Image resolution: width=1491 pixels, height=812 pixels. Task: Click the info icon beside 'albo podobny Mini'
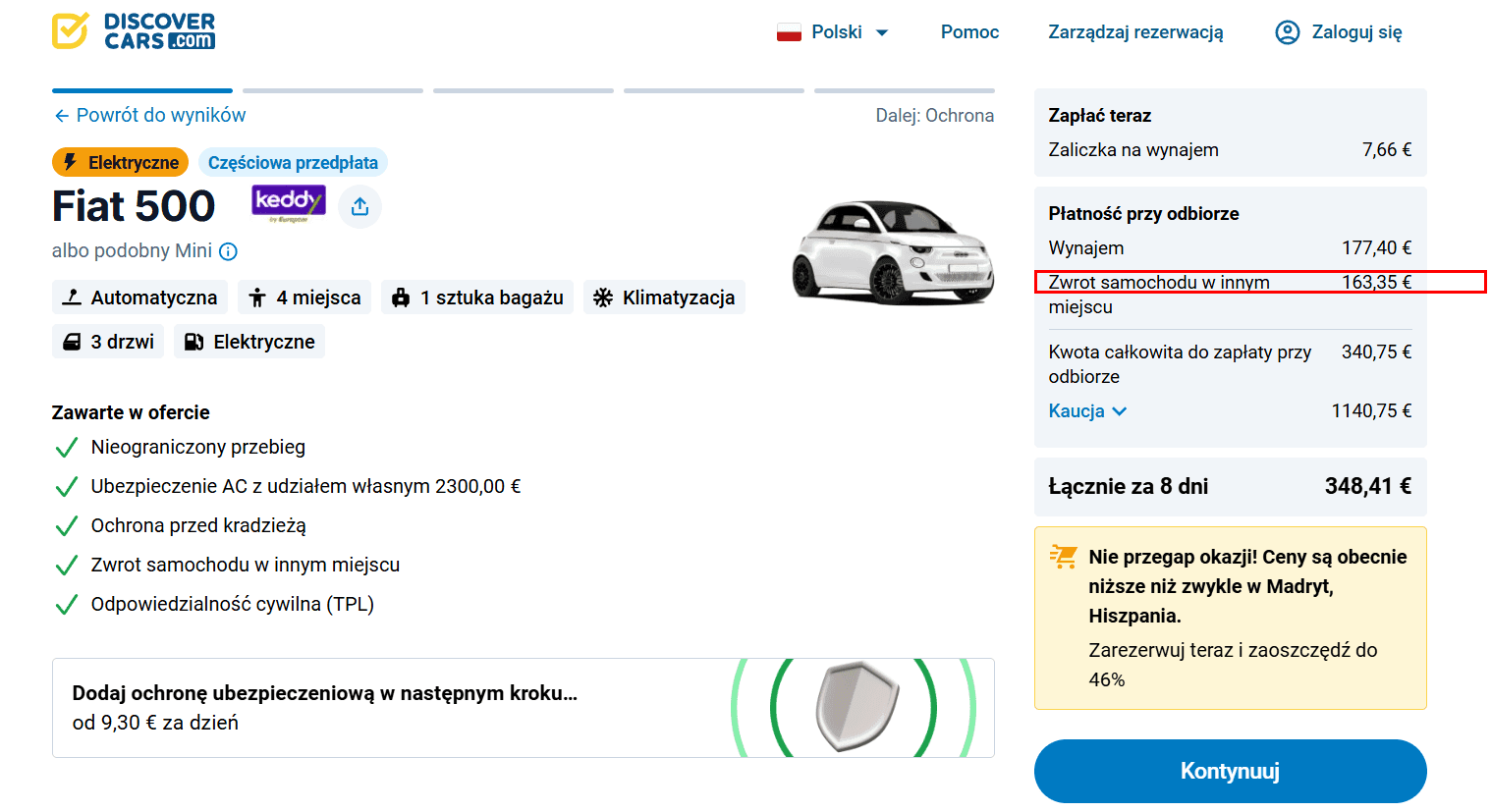click(228, 251)
